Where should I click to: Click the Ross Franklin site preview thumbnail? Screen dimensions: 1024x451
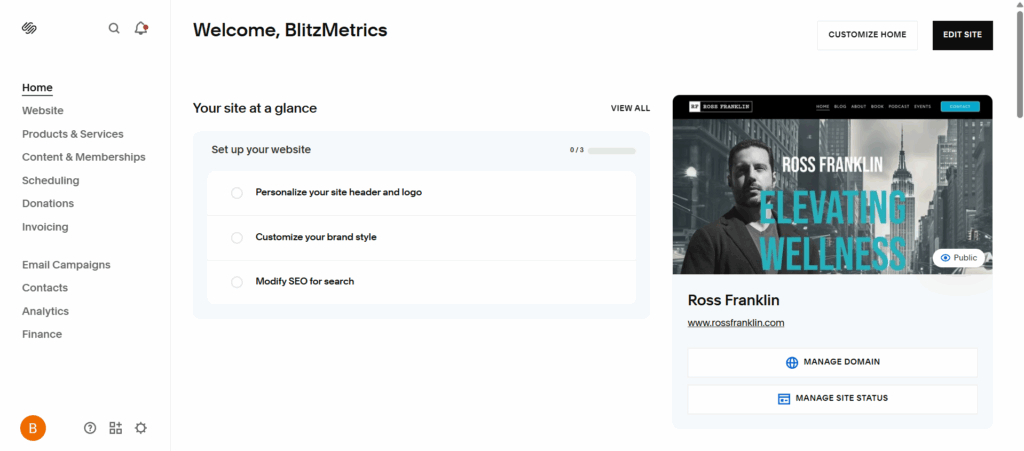tap(832, 190)
